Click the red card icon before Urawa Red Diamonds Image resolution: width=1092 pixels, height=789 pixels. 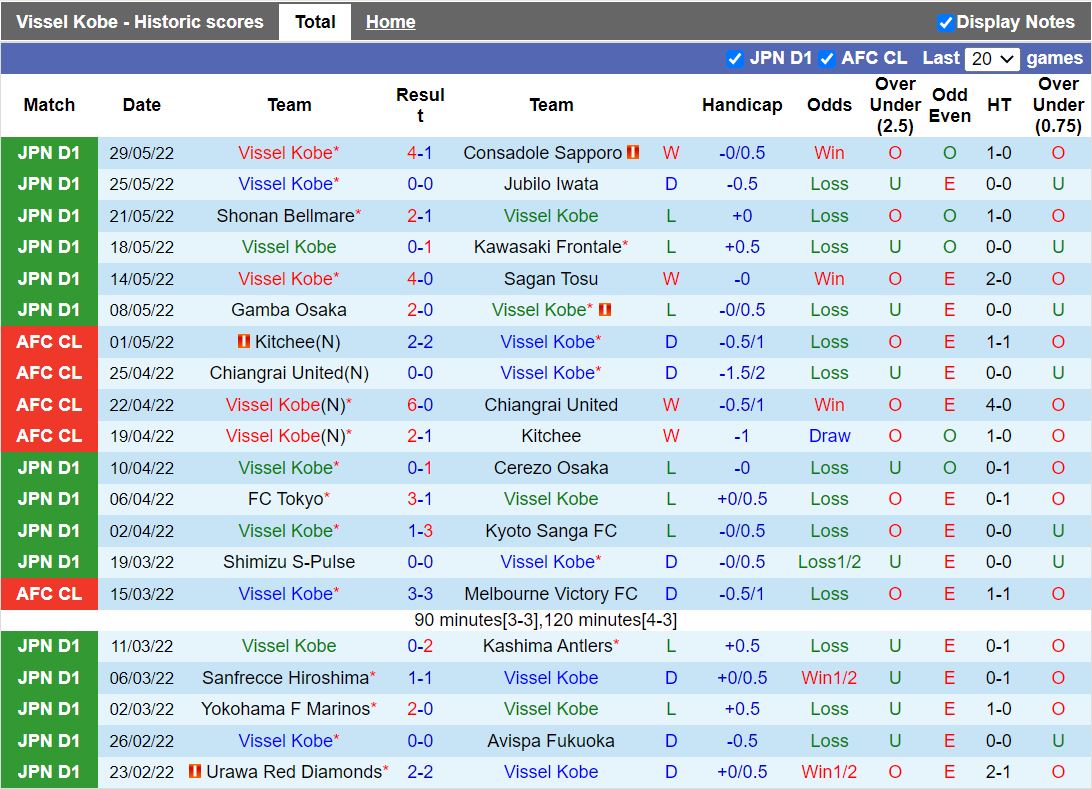(195, 771)
